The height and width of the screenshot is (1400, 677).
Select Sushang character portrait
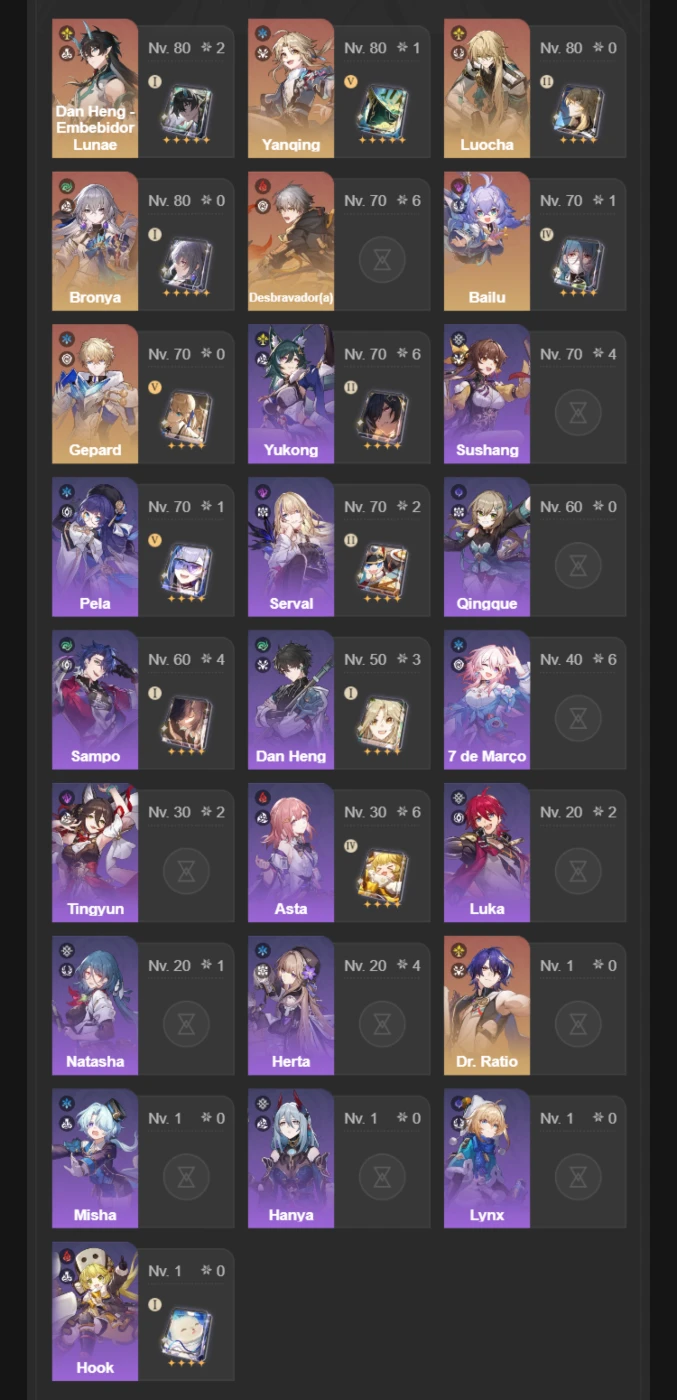click(x=487, y=394)
